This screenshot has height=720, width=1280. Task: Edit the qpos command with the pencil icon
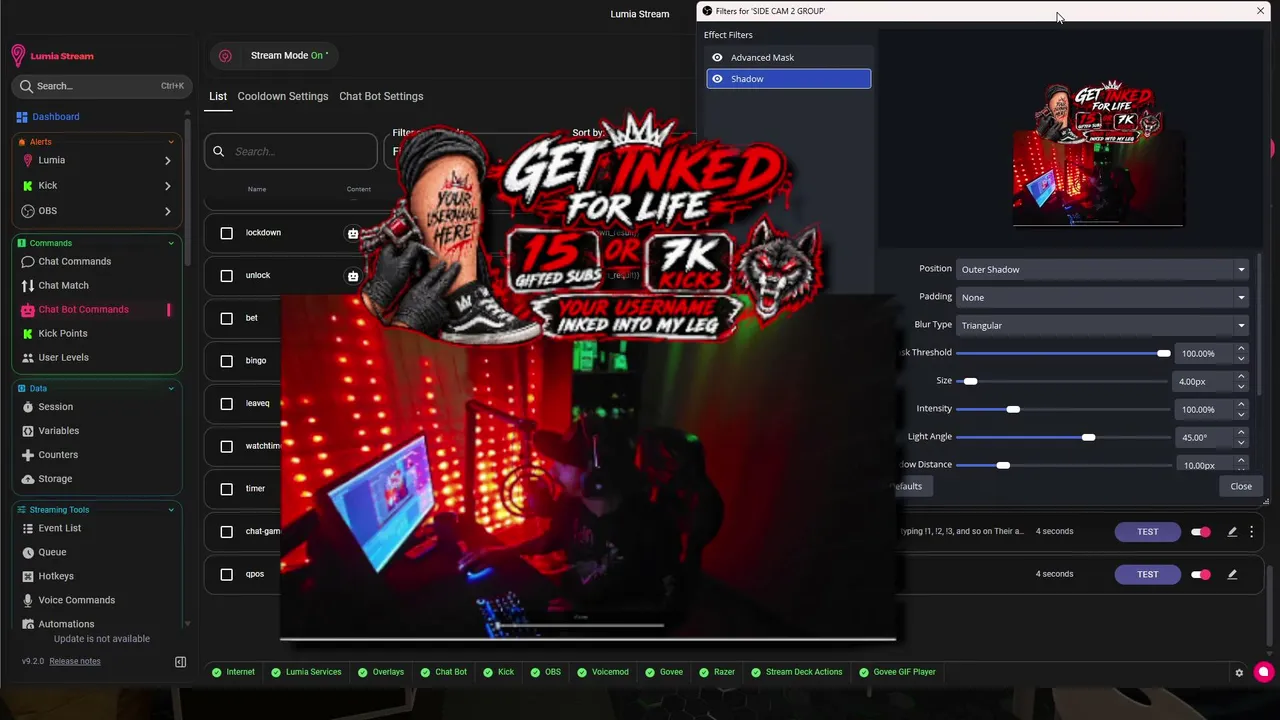click(x=1232, y=575)
